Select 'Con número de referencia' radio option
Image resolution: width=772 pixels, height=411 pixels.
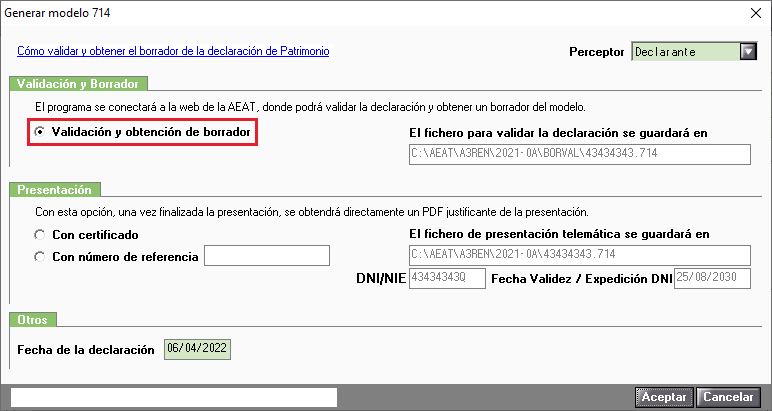tap(39, 257)
